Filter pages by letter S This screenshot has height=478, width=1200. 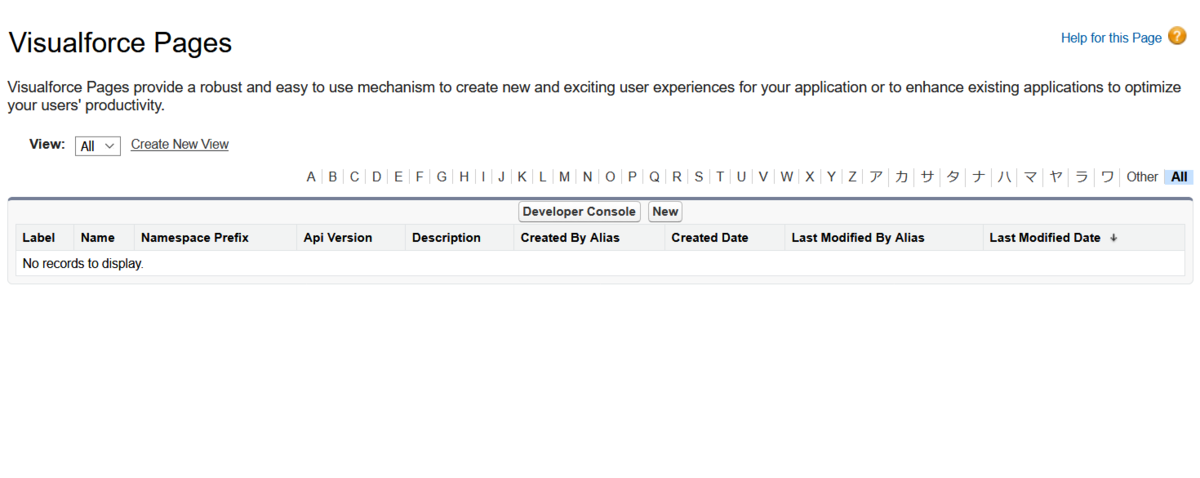[698, 177]
